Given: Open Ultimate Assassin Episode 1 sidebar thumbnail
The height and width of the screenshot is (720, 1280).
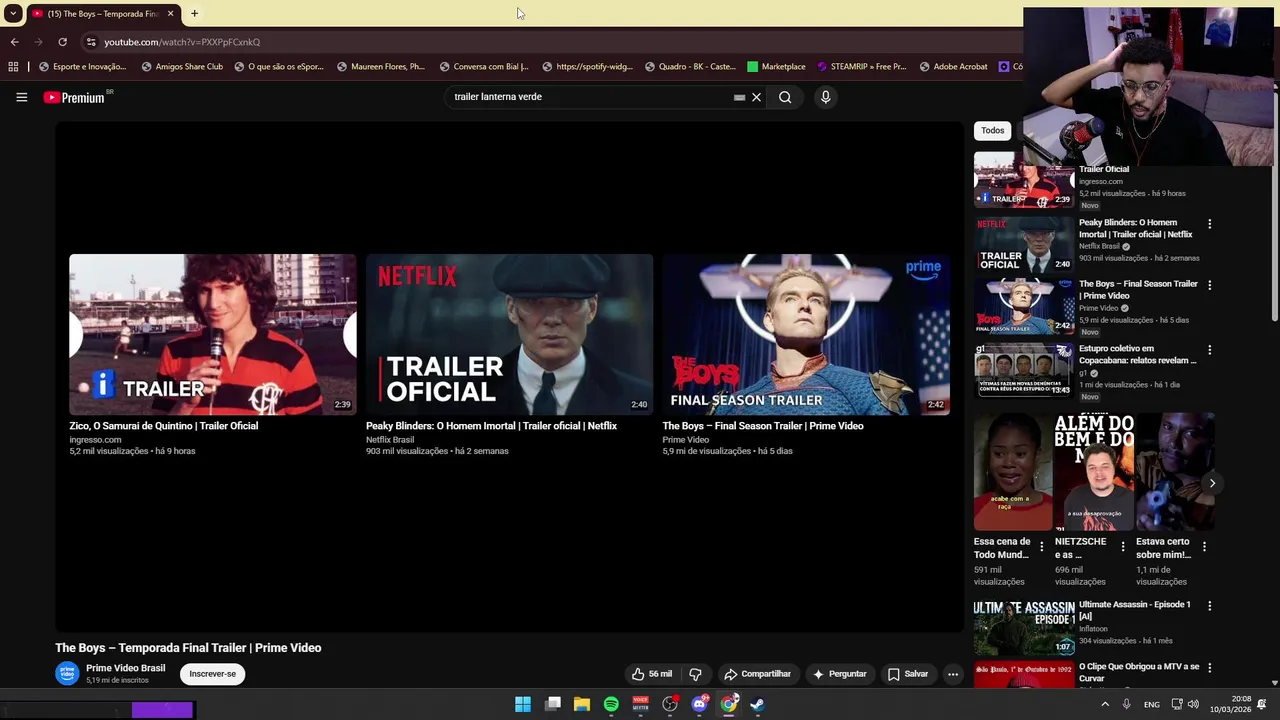Looking at the screenshot, I should point(1024,627).
